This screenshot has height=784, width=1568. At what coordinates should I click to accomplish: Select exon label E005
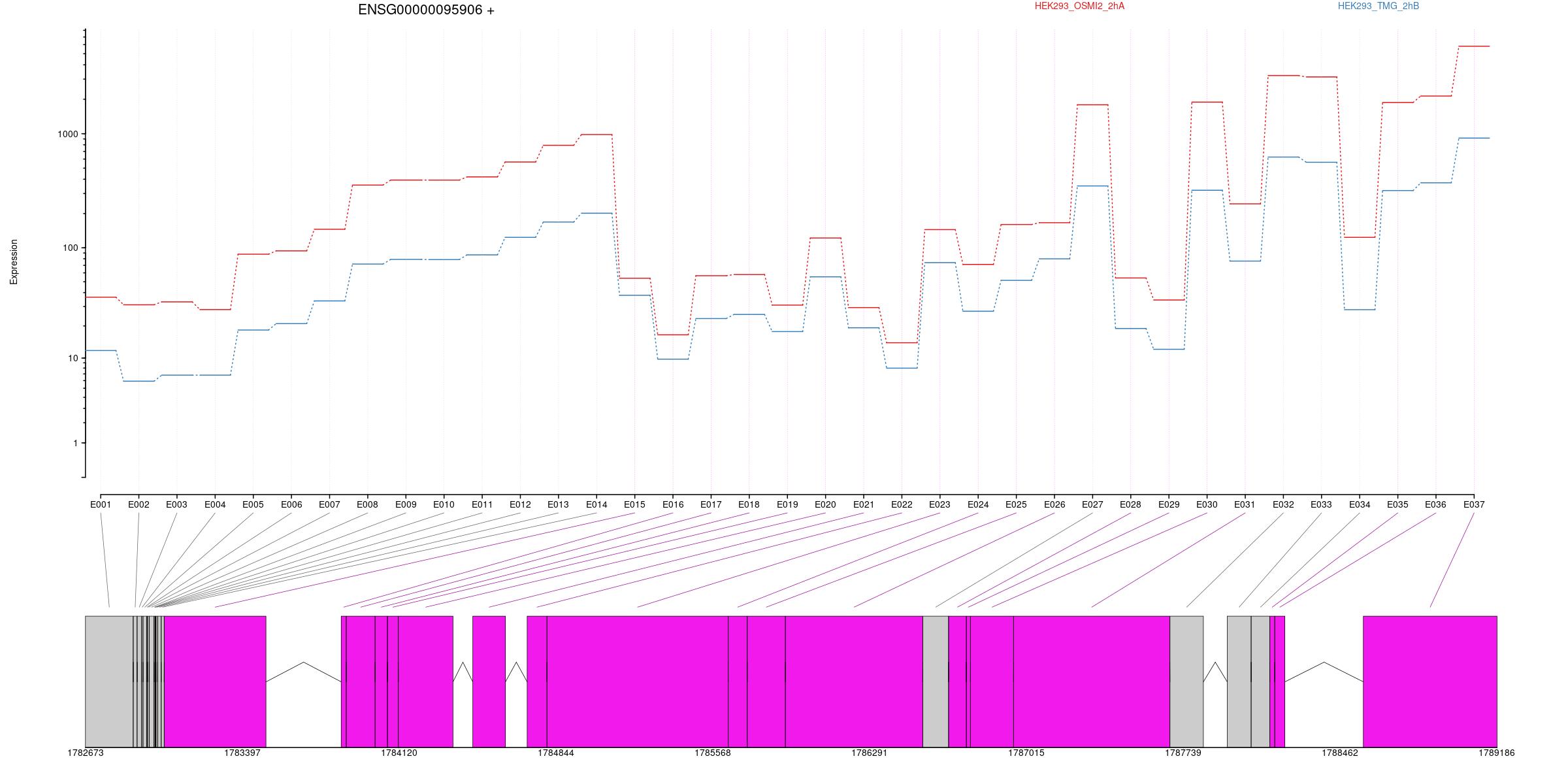click(253, 504)
